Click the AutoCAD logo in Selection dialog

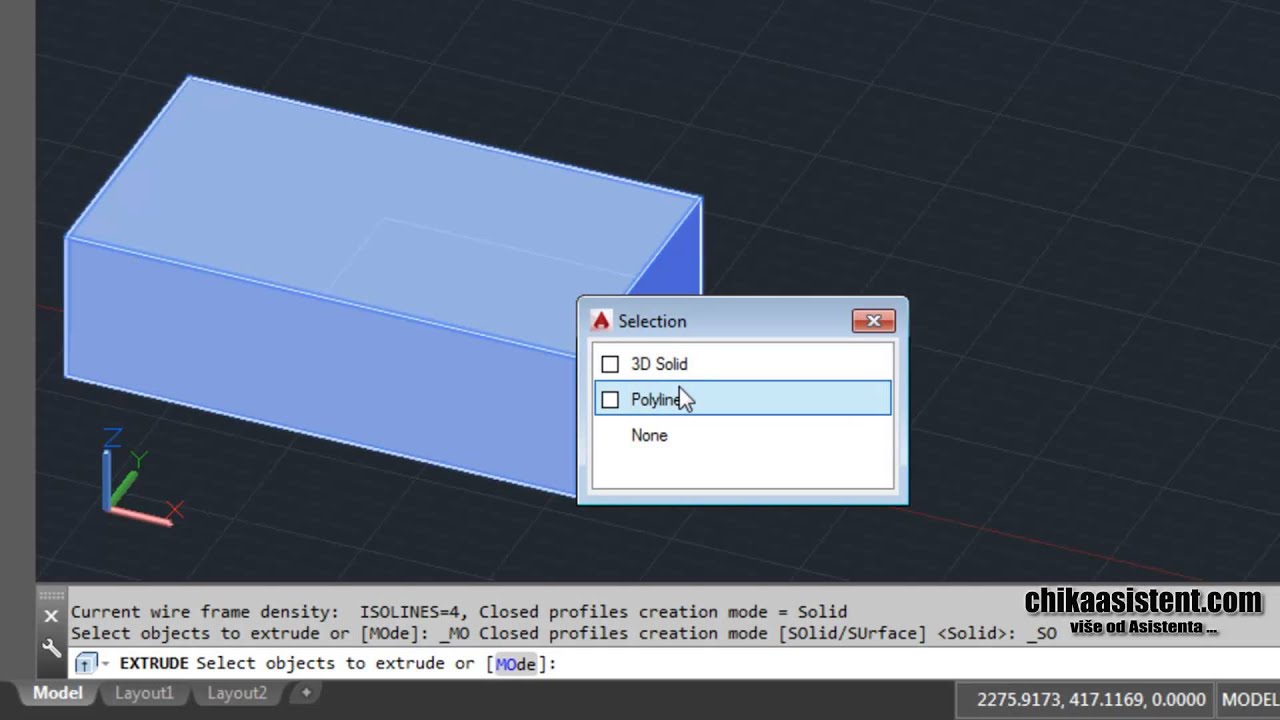pos(600,321)
